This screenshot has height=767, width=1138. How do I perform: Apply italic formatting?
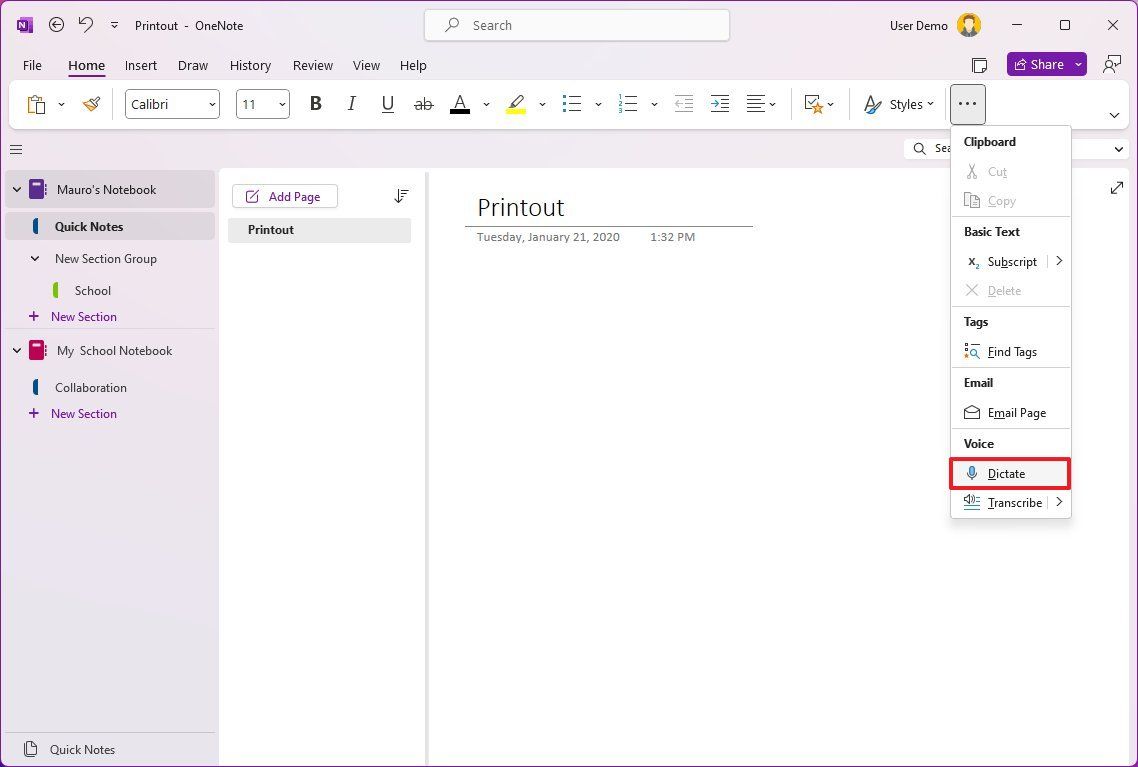351,103
